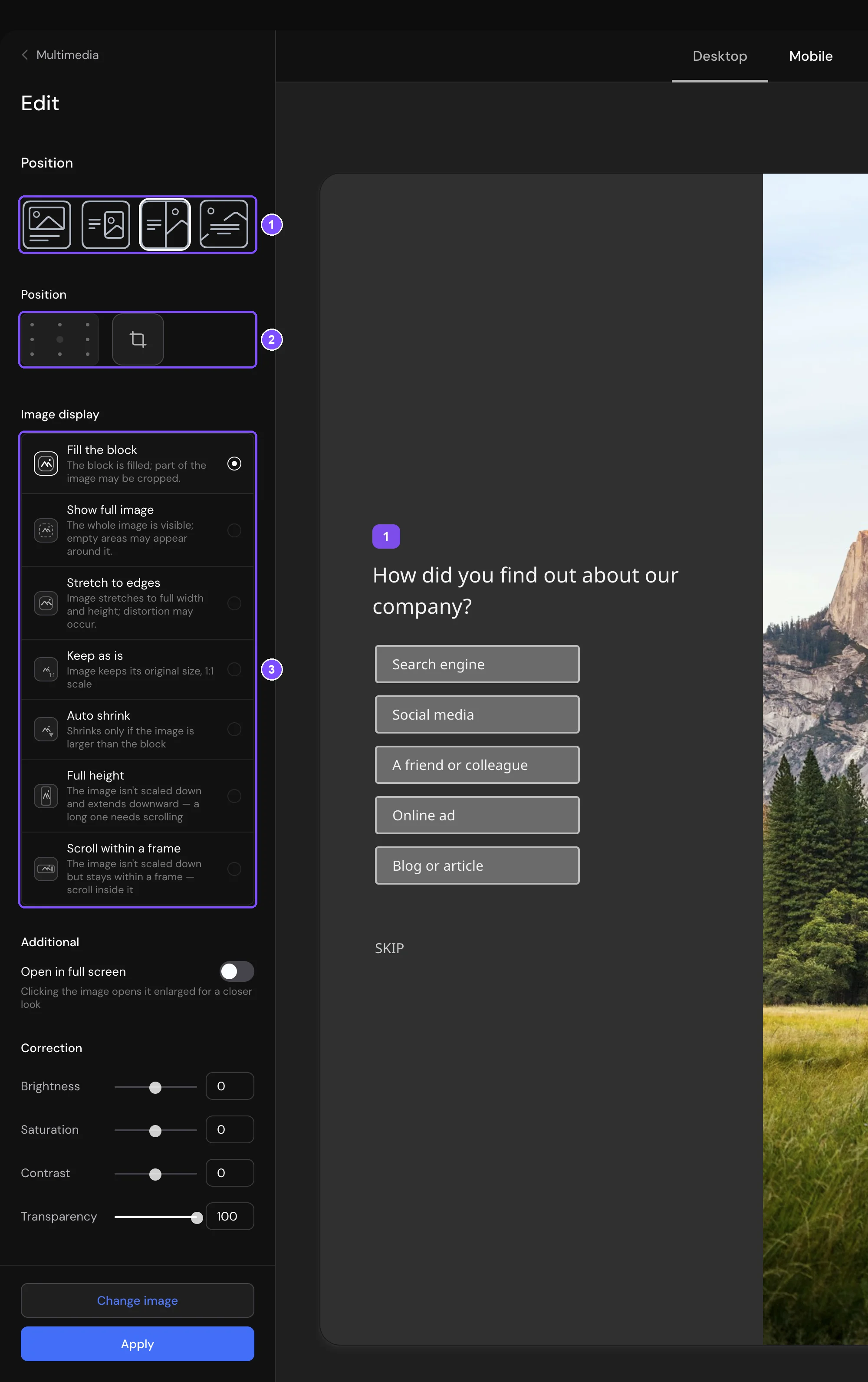Click the Saturation value input field
The image size is (868, 1382).
pyautogui.click(x=230, y=1129)
